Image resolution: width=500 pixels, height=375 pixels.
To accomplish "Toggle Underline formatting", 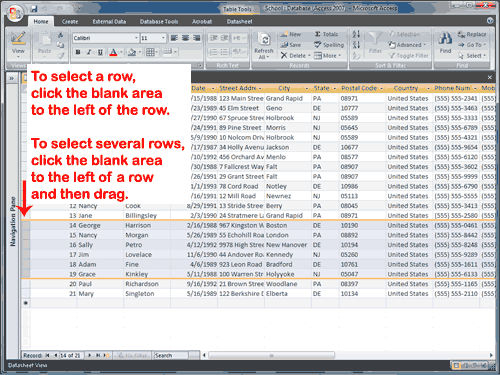I will tap(100, 52).
